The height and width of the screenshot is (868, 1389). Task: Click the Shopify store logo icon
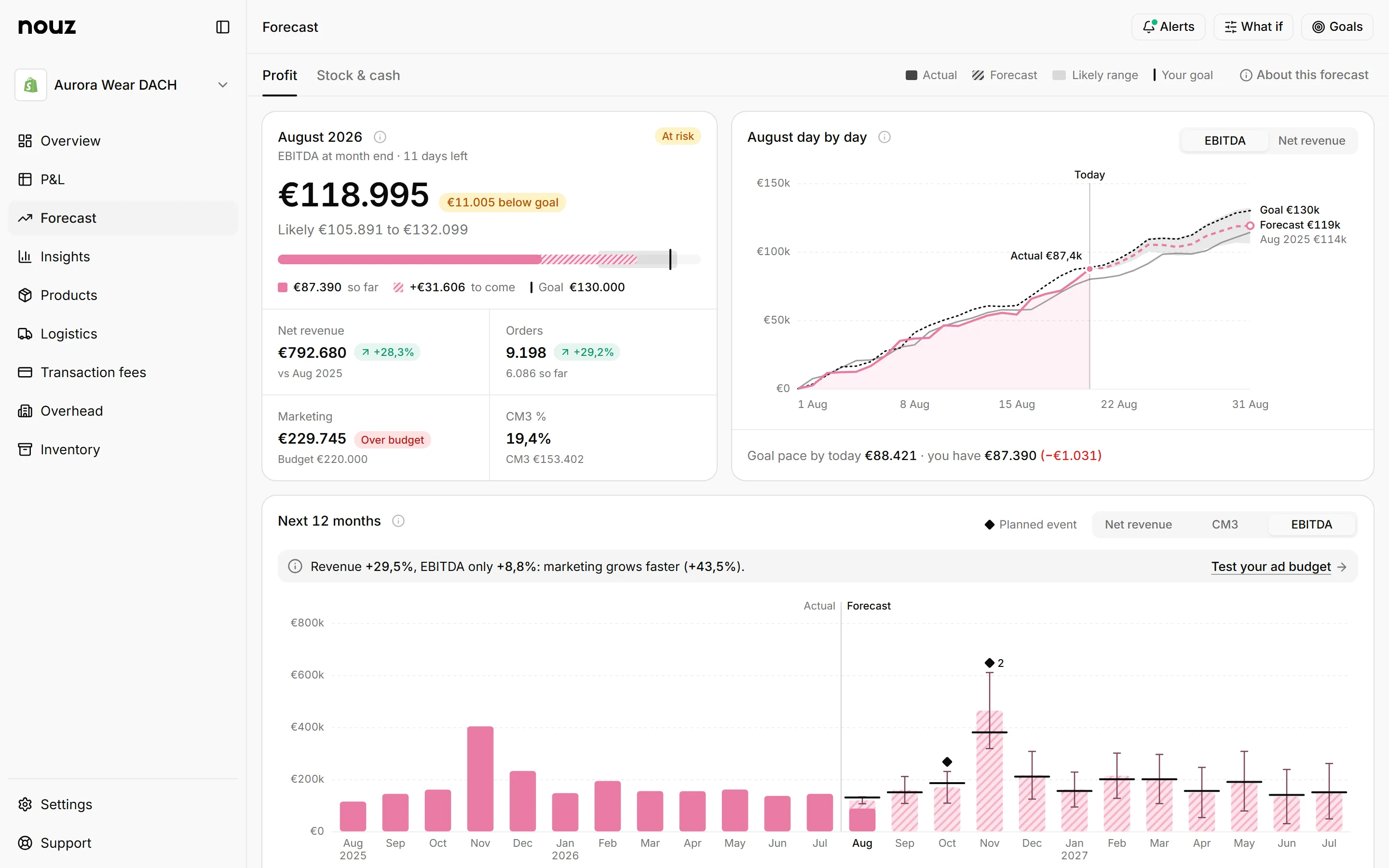point(31,85)
